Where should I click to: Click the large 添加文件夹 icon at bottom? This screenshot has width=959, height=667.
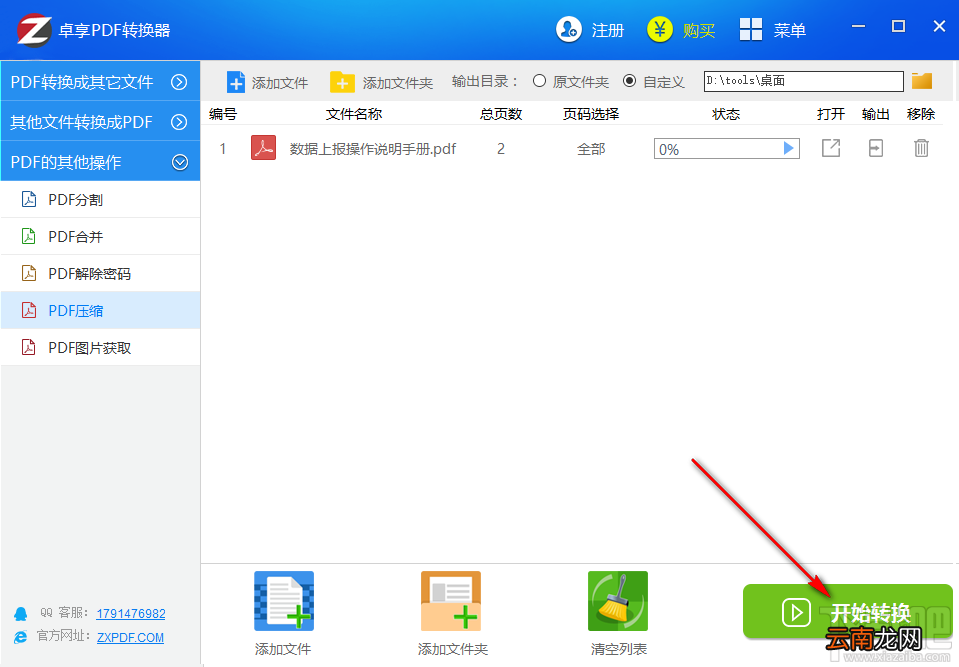coord(451,601)
